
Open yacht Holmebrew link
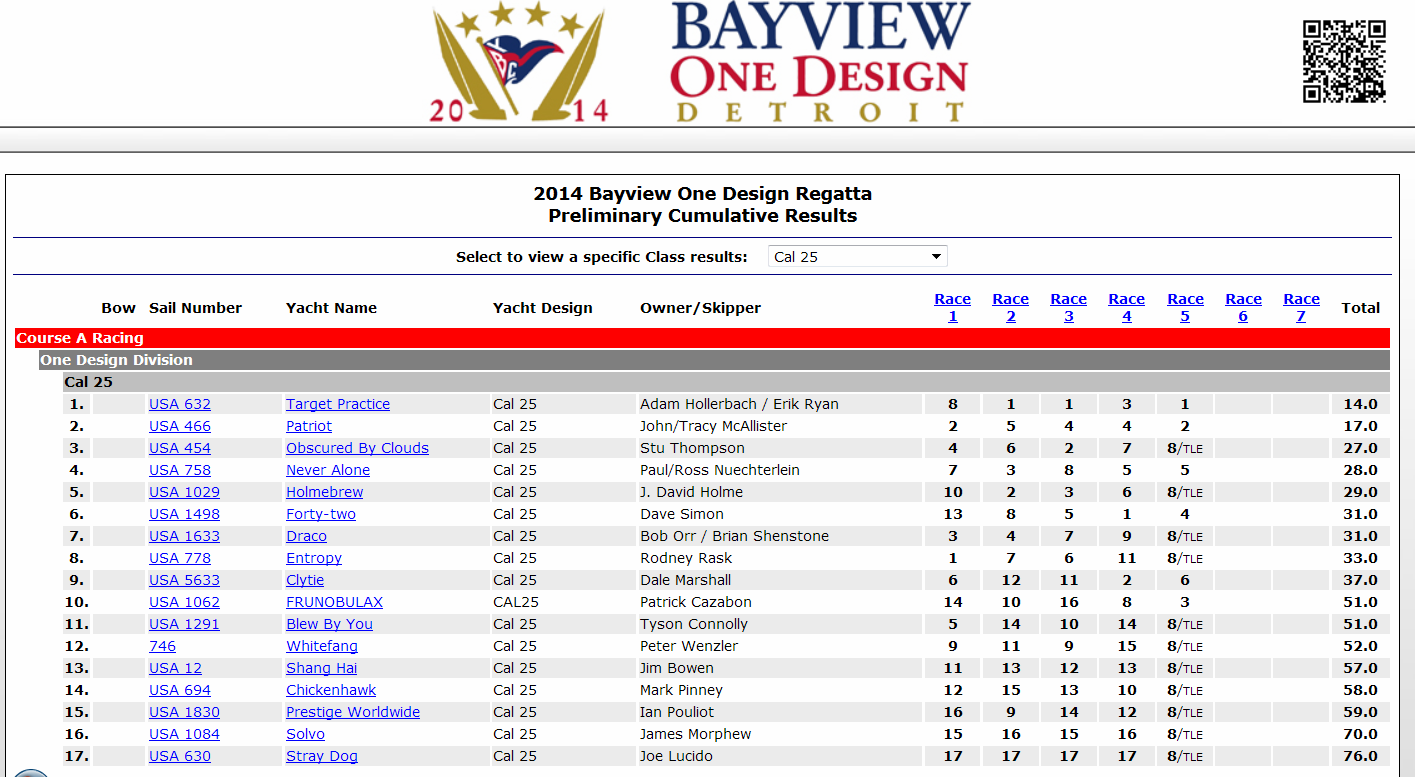[x=325, y=492]
